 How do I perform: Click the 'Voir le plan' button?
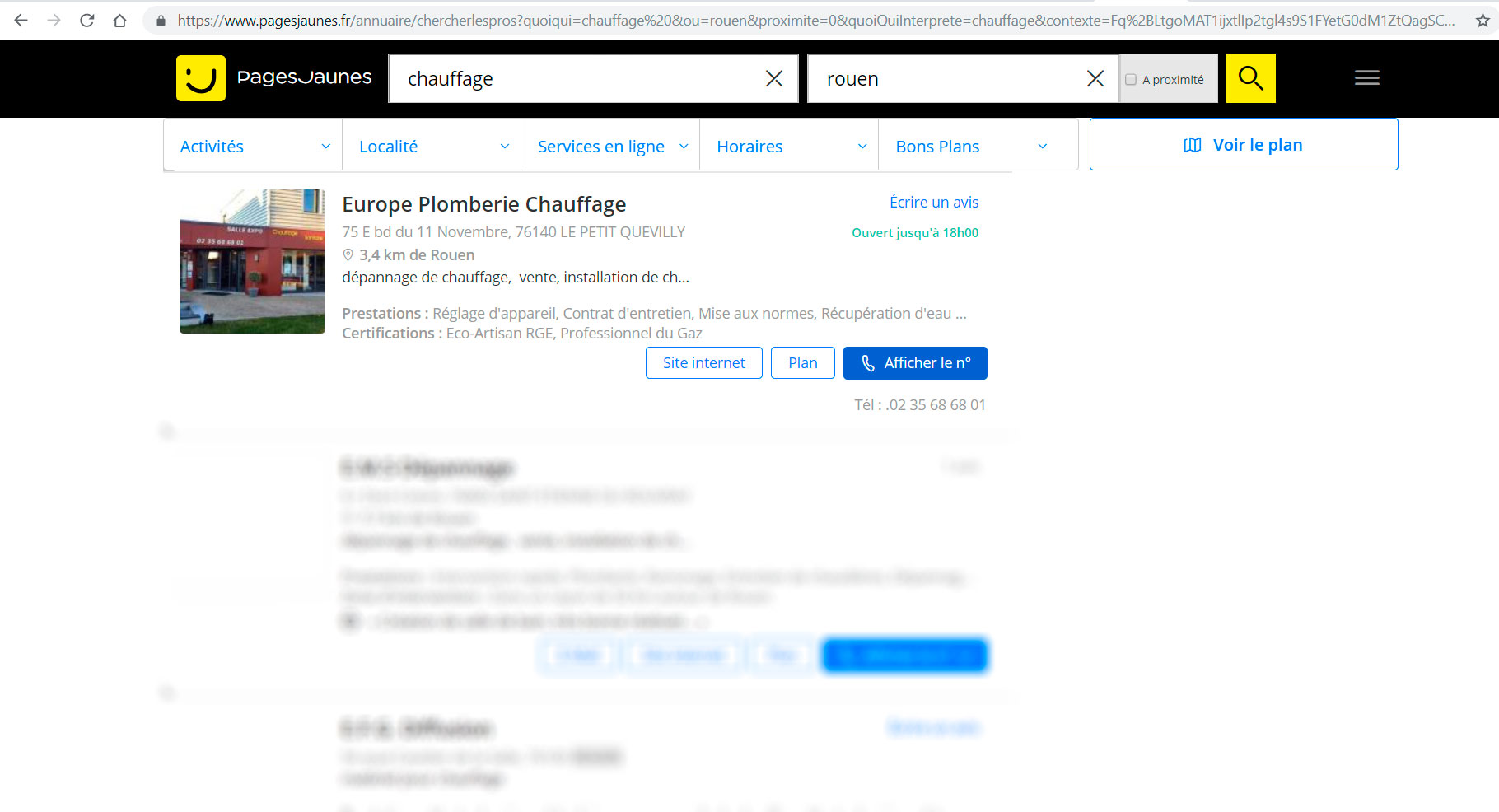pos(1244,145)
